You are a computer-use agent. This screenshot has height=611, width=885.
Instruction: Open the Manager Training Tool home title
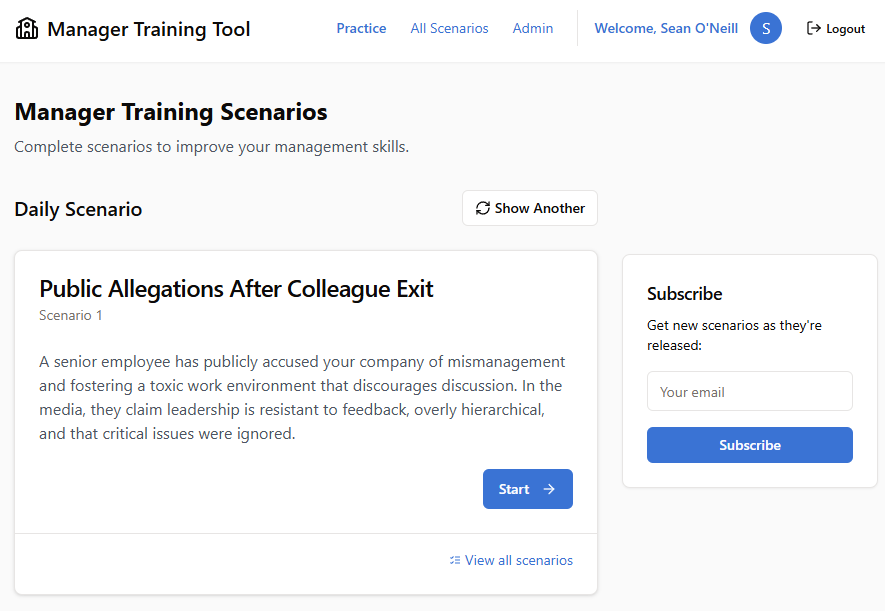pyautogui.click(x=148, y=29)
